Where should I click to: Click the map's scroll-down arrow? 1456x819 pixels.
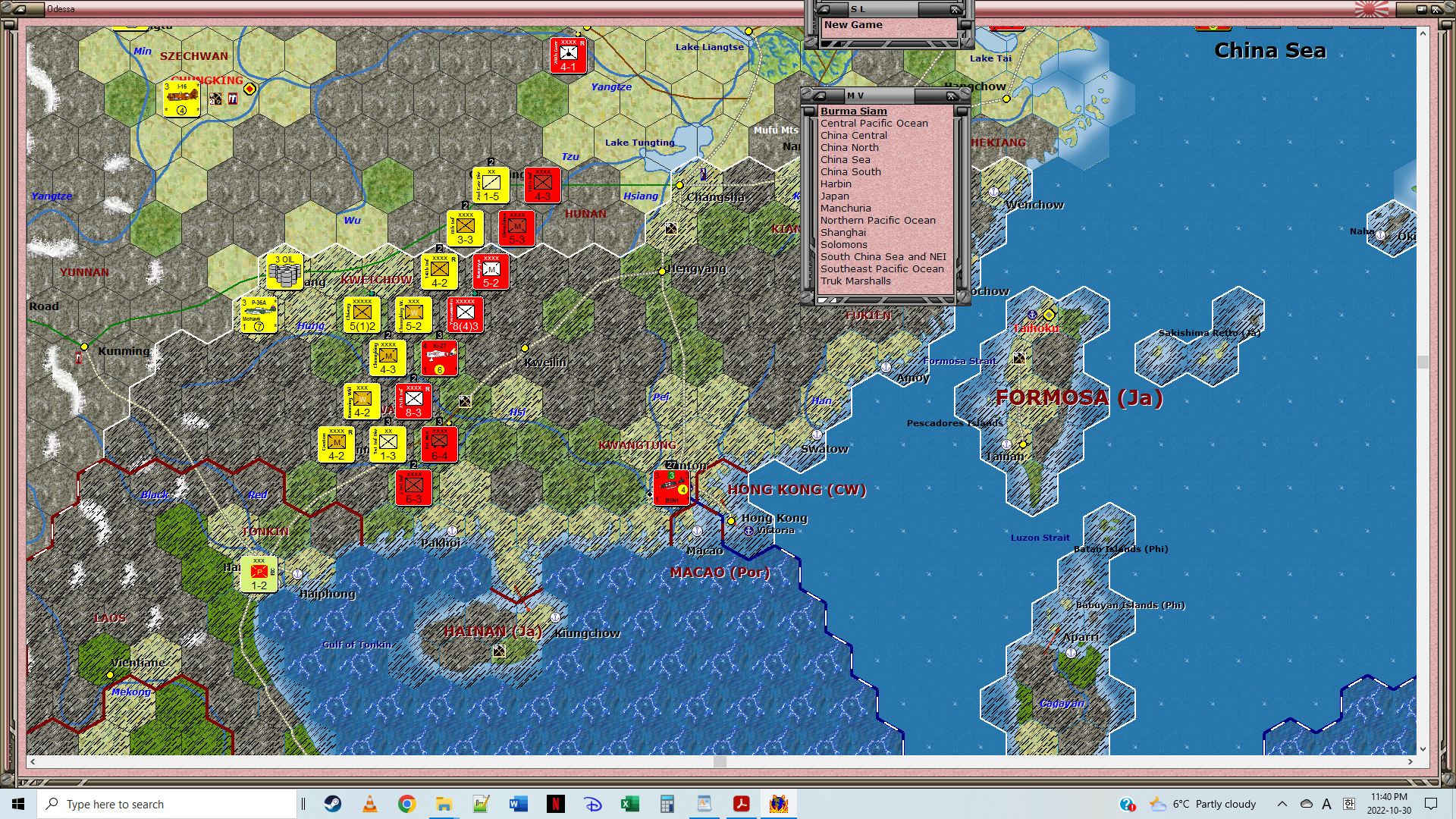tap(1423, 749)
